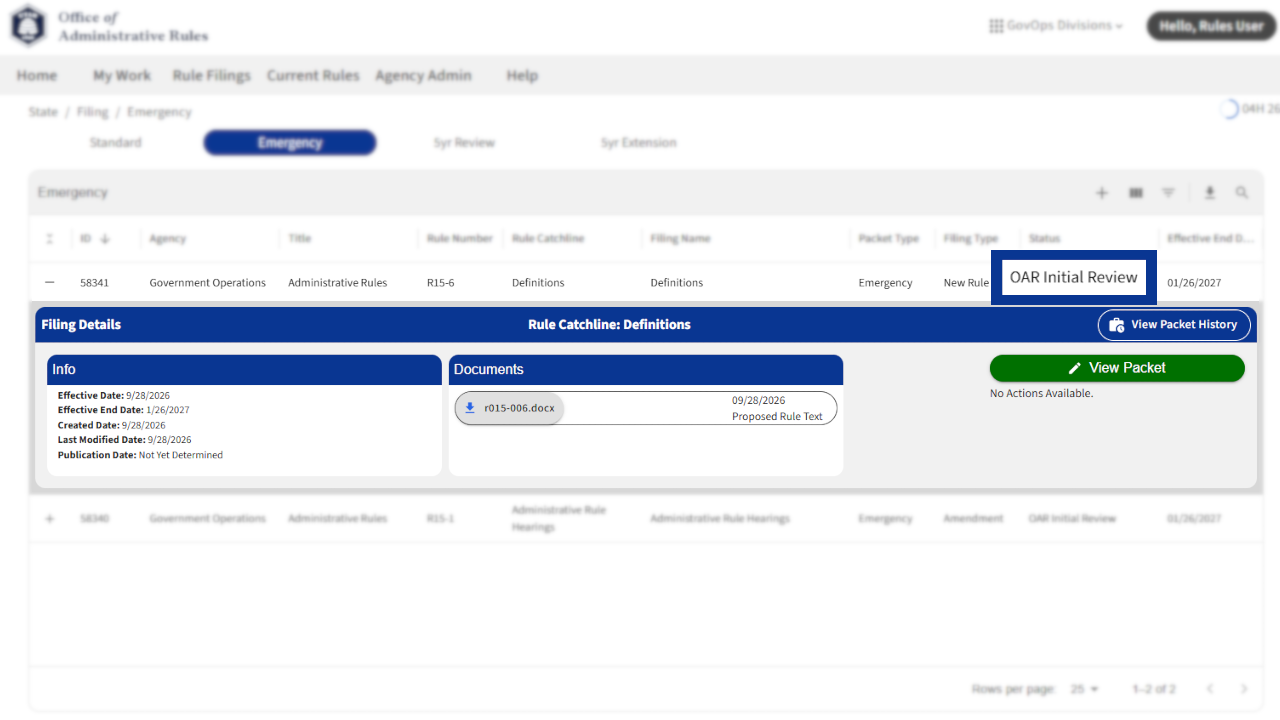Expand row 58340 details

tap(50, 519)
